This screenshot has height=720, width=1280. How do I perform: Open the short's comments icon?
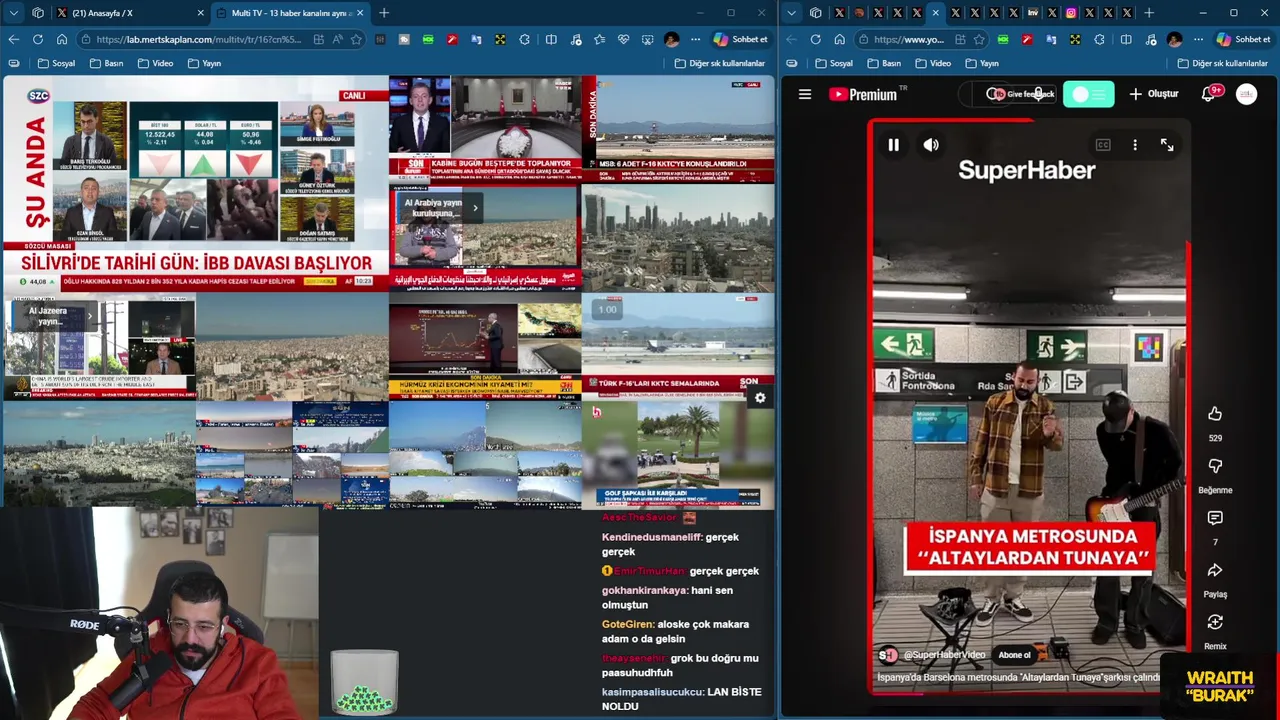(x=1215, y=518)
